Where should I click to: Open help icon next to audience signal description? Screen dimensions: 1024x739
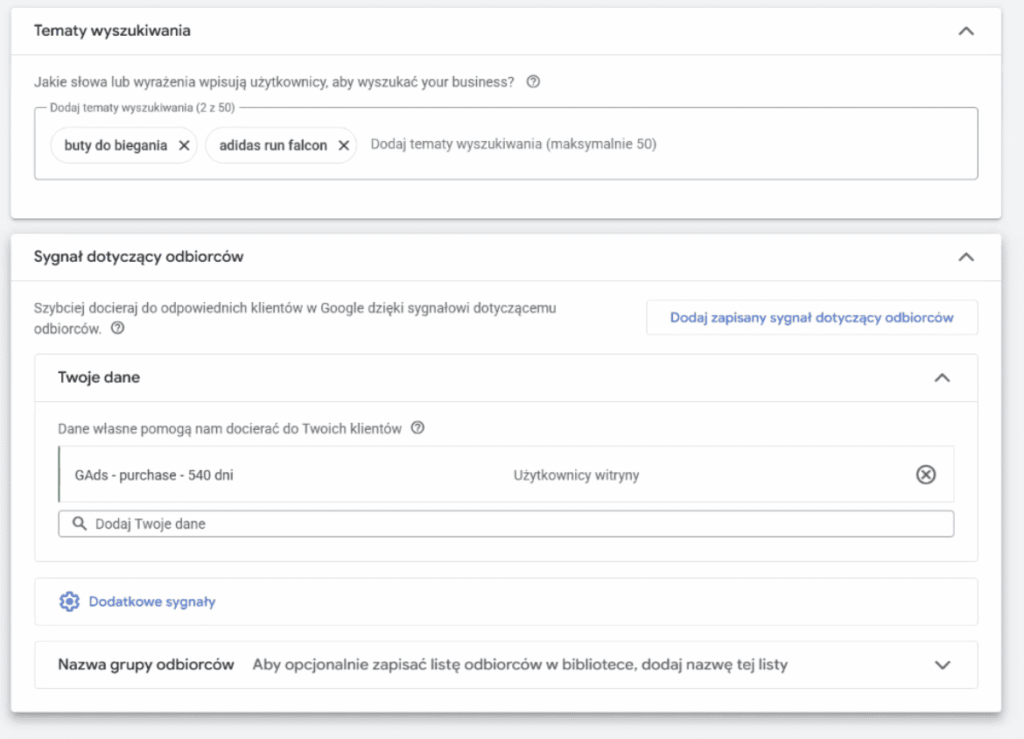[x=118, y=327]
